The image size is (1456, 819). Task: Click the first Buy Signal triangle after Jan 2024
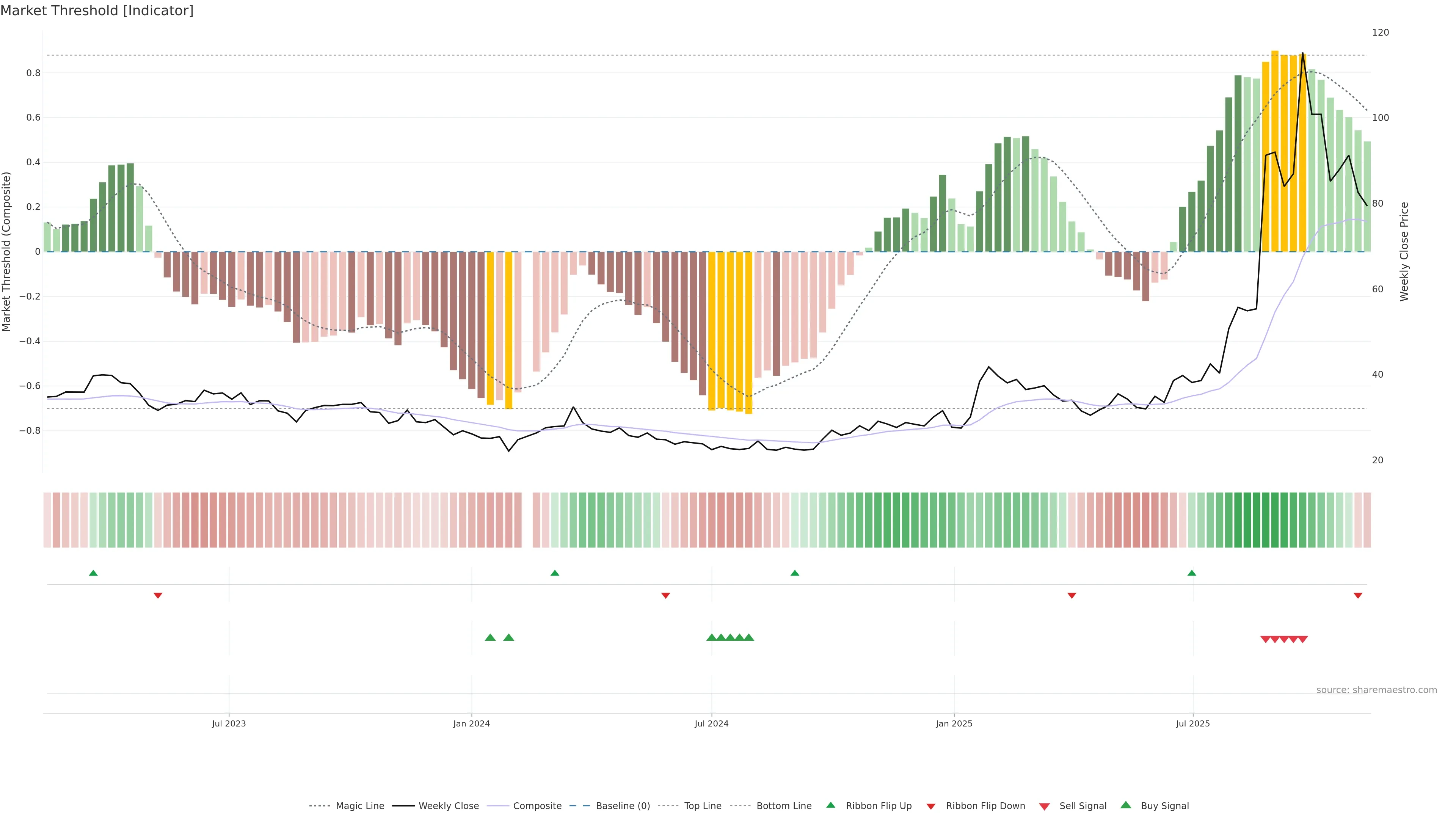pyautogui.click(x=490, y=637)
